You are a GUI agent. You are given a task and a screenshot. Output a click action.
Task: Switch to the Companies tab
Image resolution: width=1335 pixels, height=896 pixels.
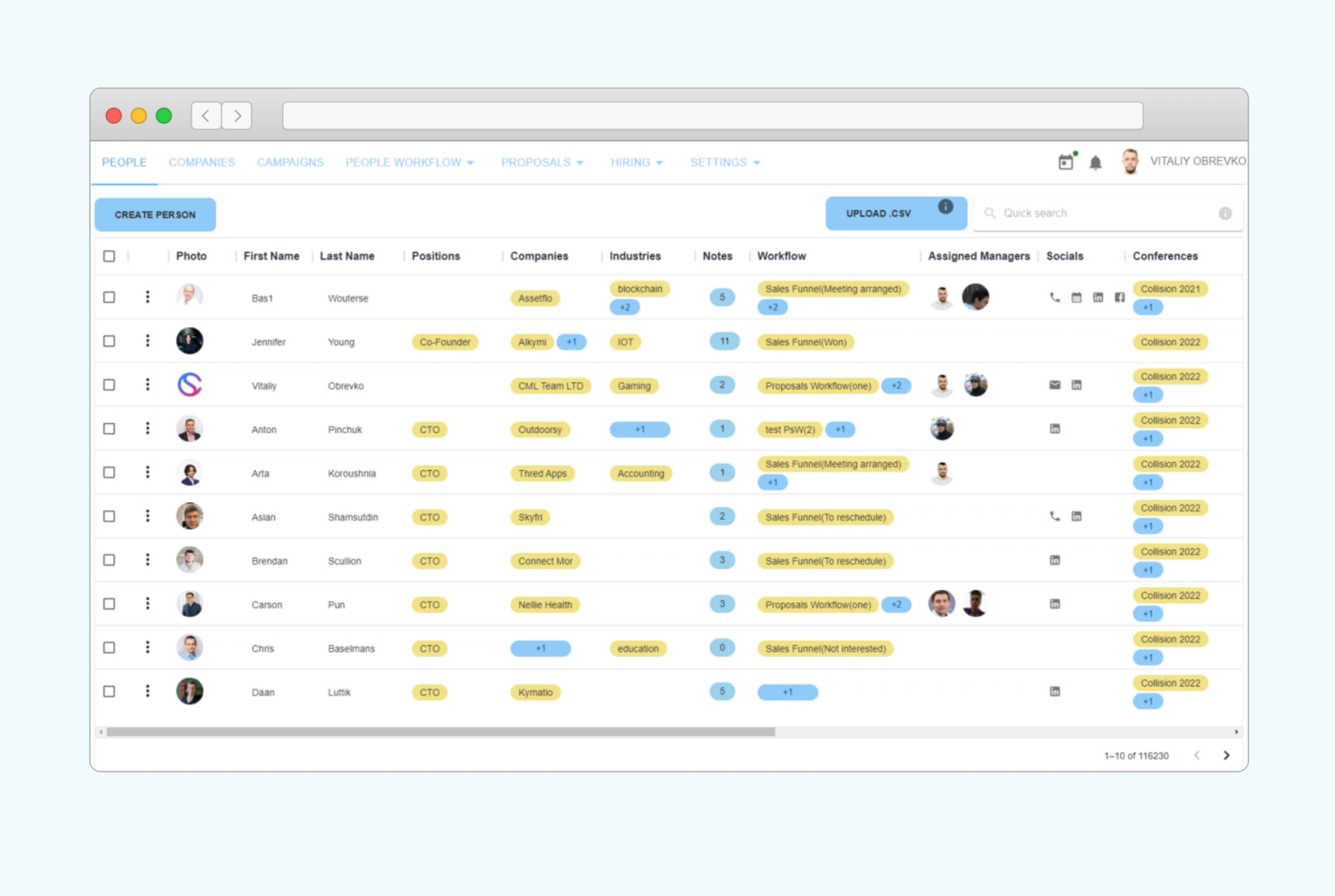202,163
